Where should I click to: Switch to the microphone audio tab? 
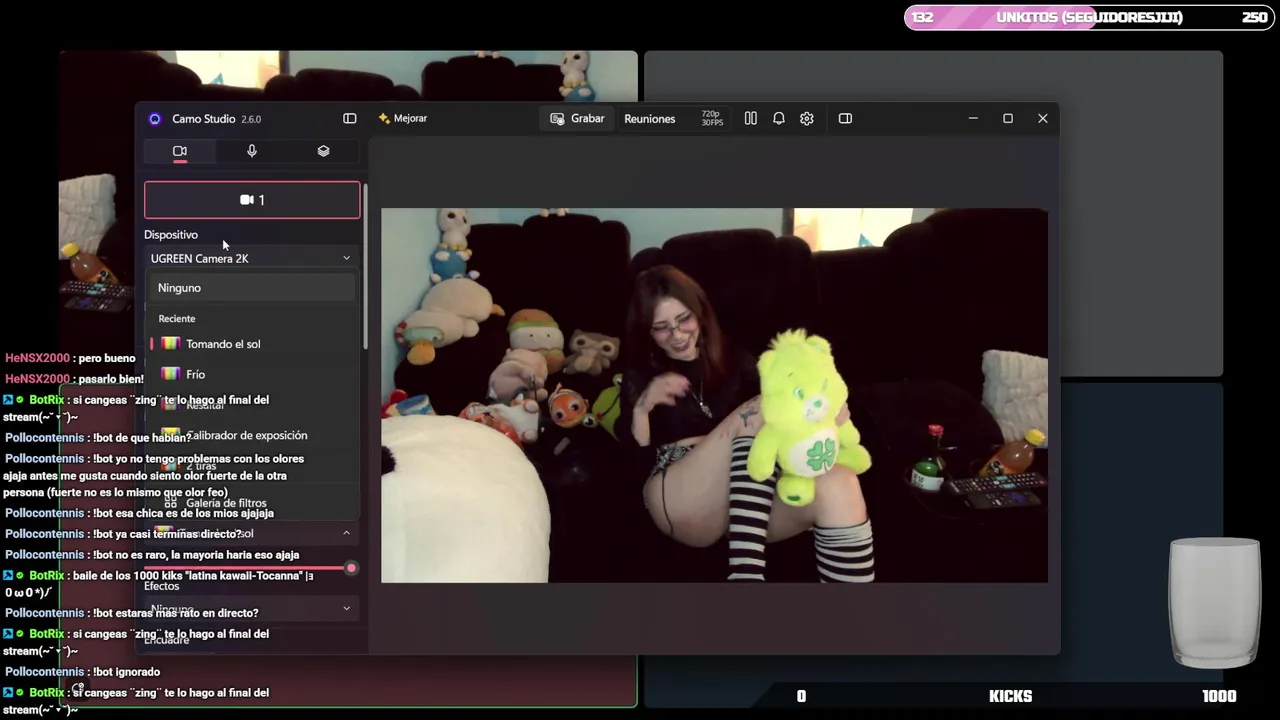pyautogui.click(x=252, y=151)
